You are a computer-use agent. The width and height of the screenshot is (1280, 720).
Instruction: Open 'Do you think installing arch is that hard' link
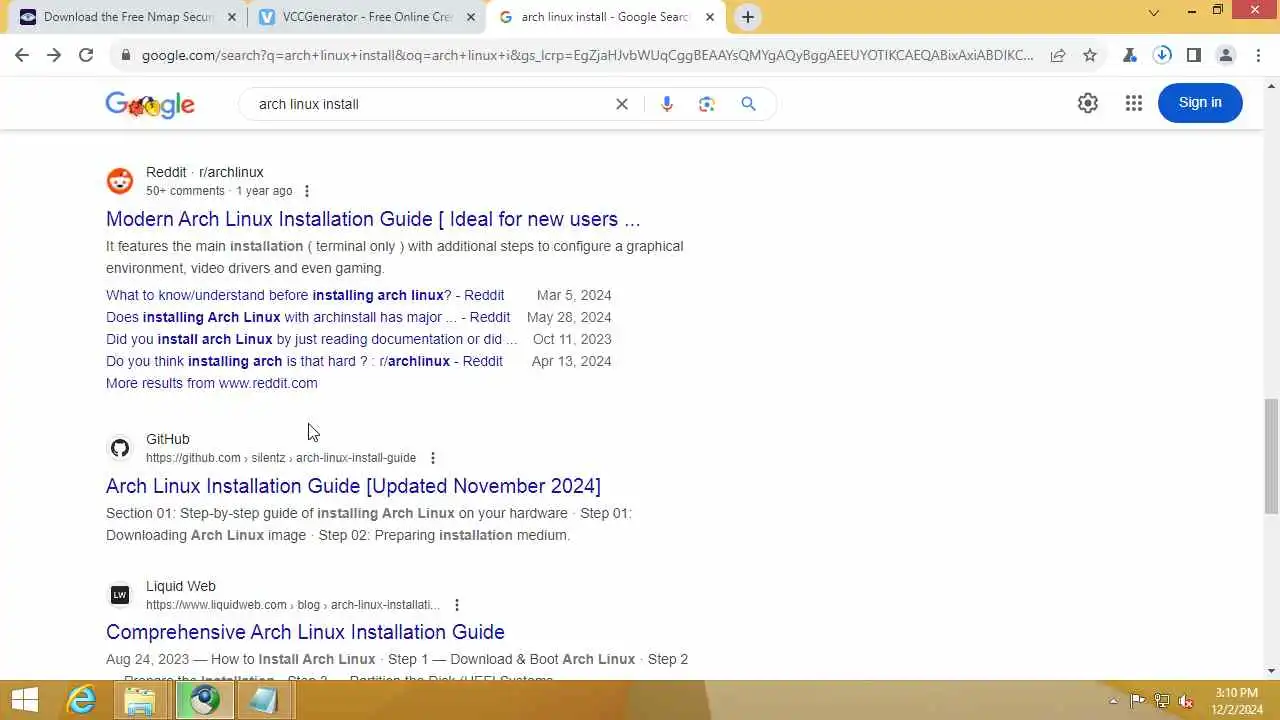[304, 361]
